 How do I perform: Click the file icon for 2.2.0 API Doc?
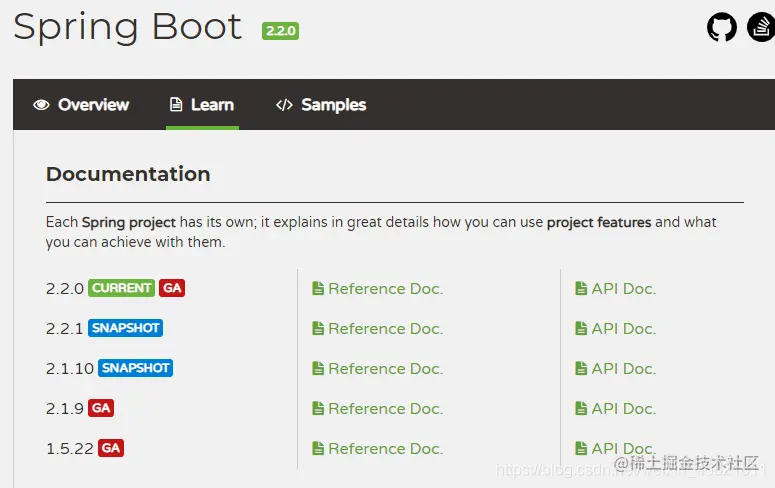coord(581,289)
